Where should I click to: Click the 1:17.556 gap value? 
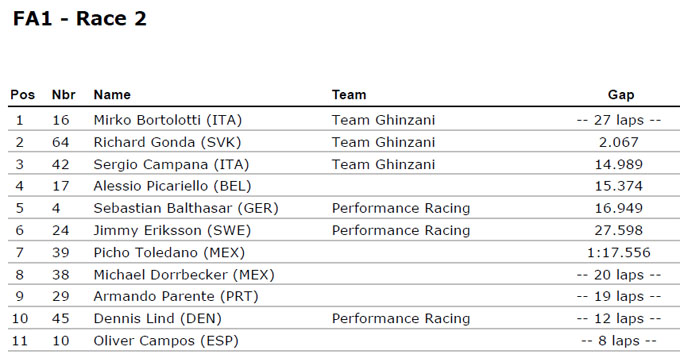pos(619,252)
